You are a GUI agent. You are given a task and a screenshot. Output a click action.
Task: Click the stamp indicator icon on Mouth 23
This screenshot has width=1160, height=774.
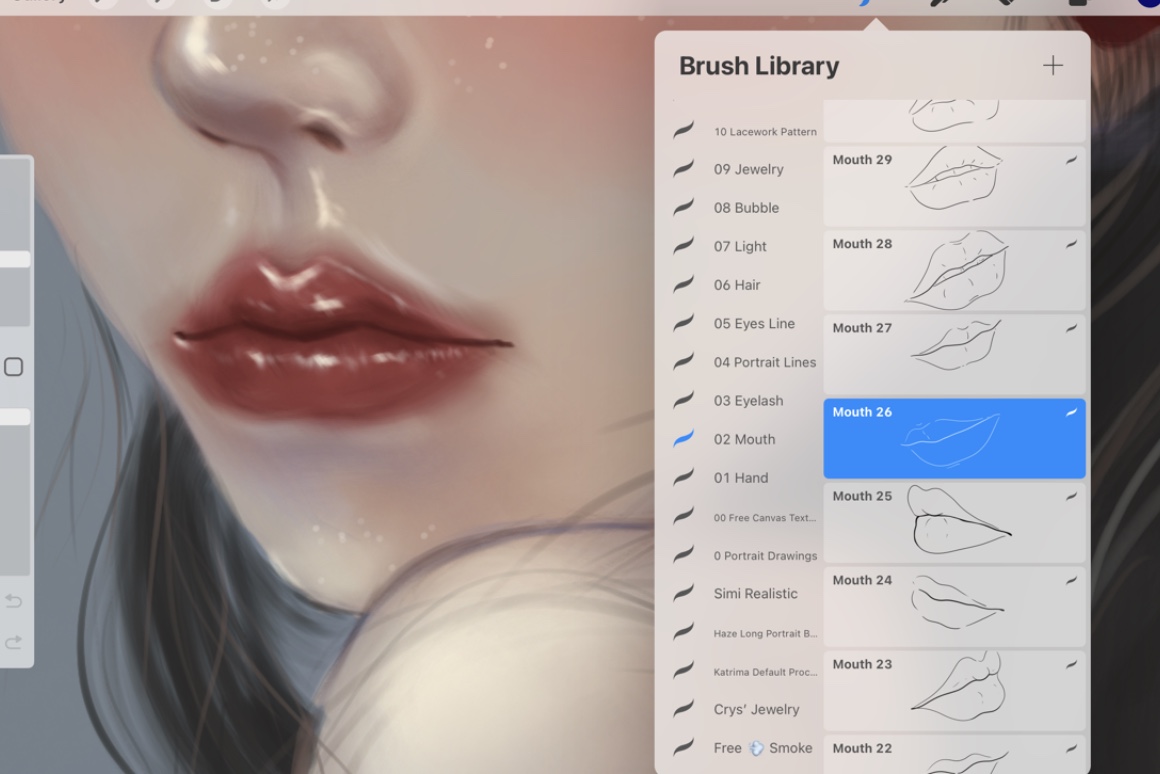pos(1071,665)
